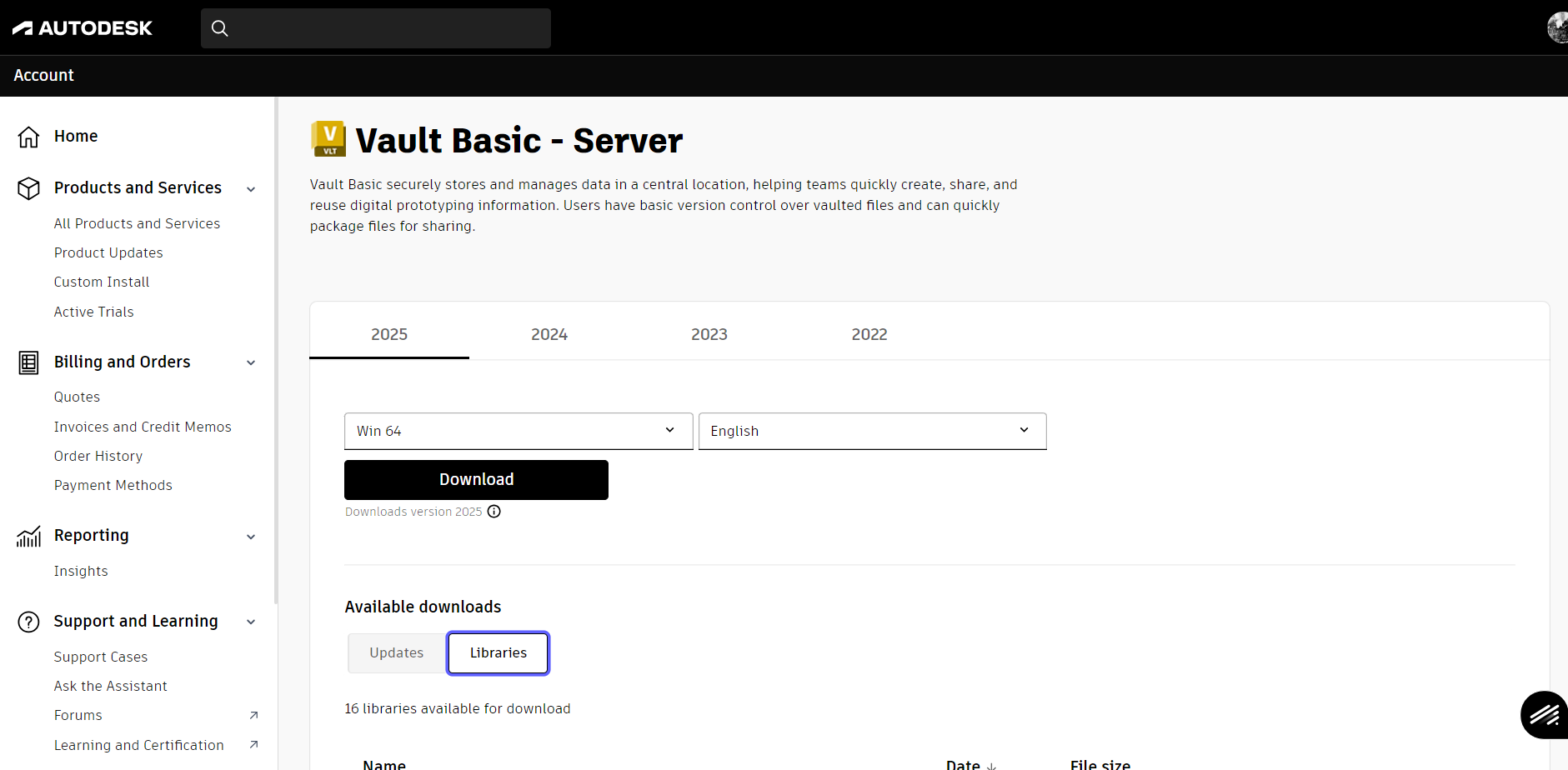Open Quotes under Billing
This screenshot has height=770, width=1568.
coord(78,397)
